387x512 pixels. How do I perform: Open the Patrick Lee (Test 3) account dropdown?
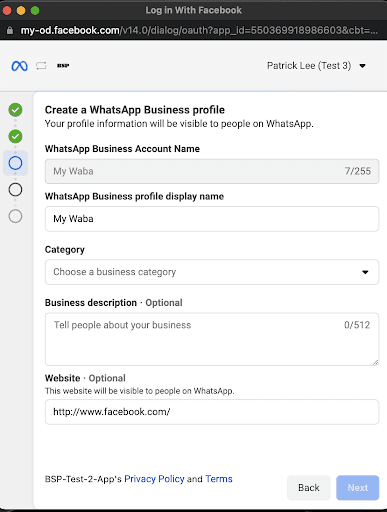tap(316, 66)
